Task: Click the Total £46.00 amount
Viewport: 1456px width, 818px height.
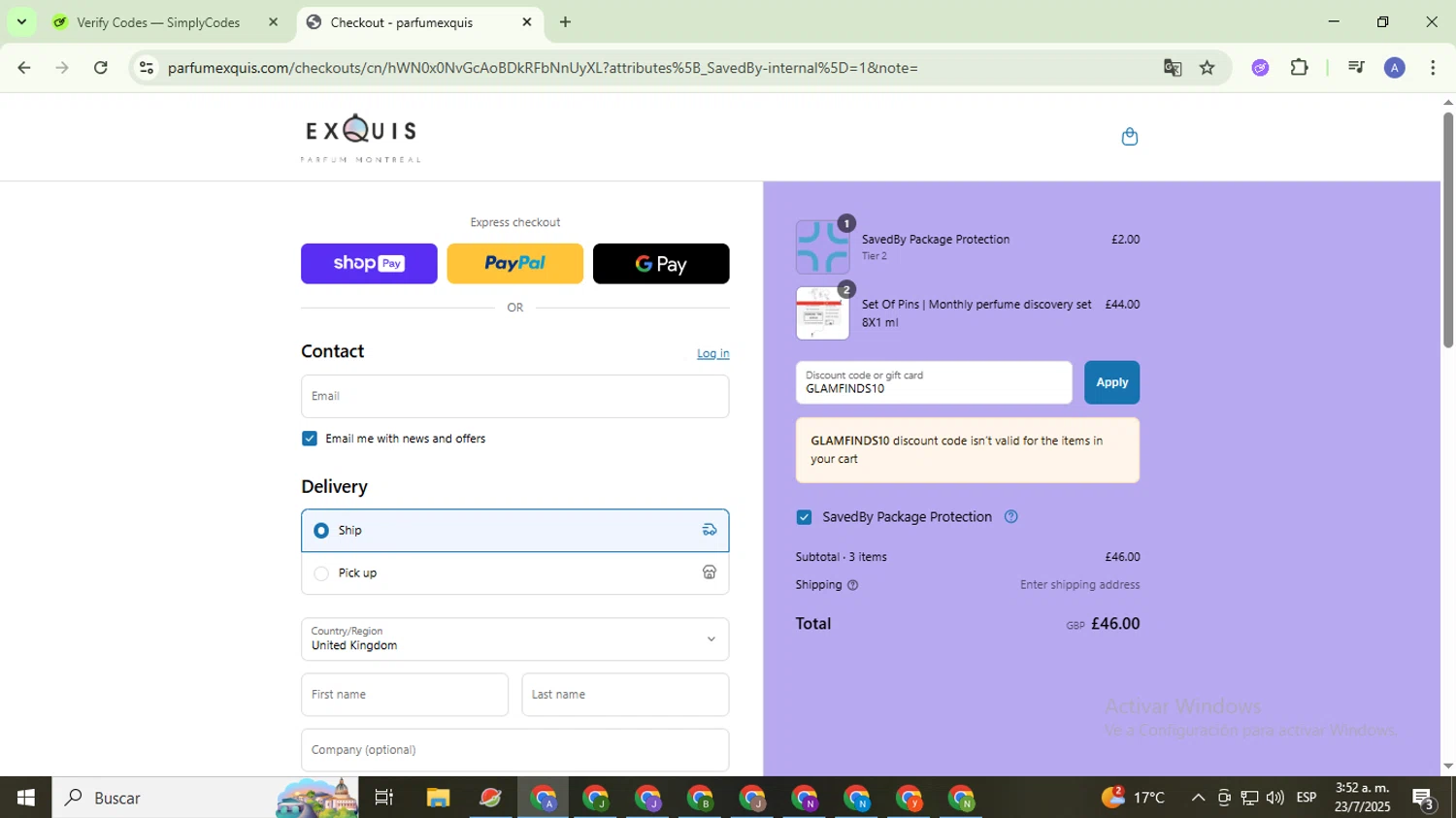Action: 1115,624
